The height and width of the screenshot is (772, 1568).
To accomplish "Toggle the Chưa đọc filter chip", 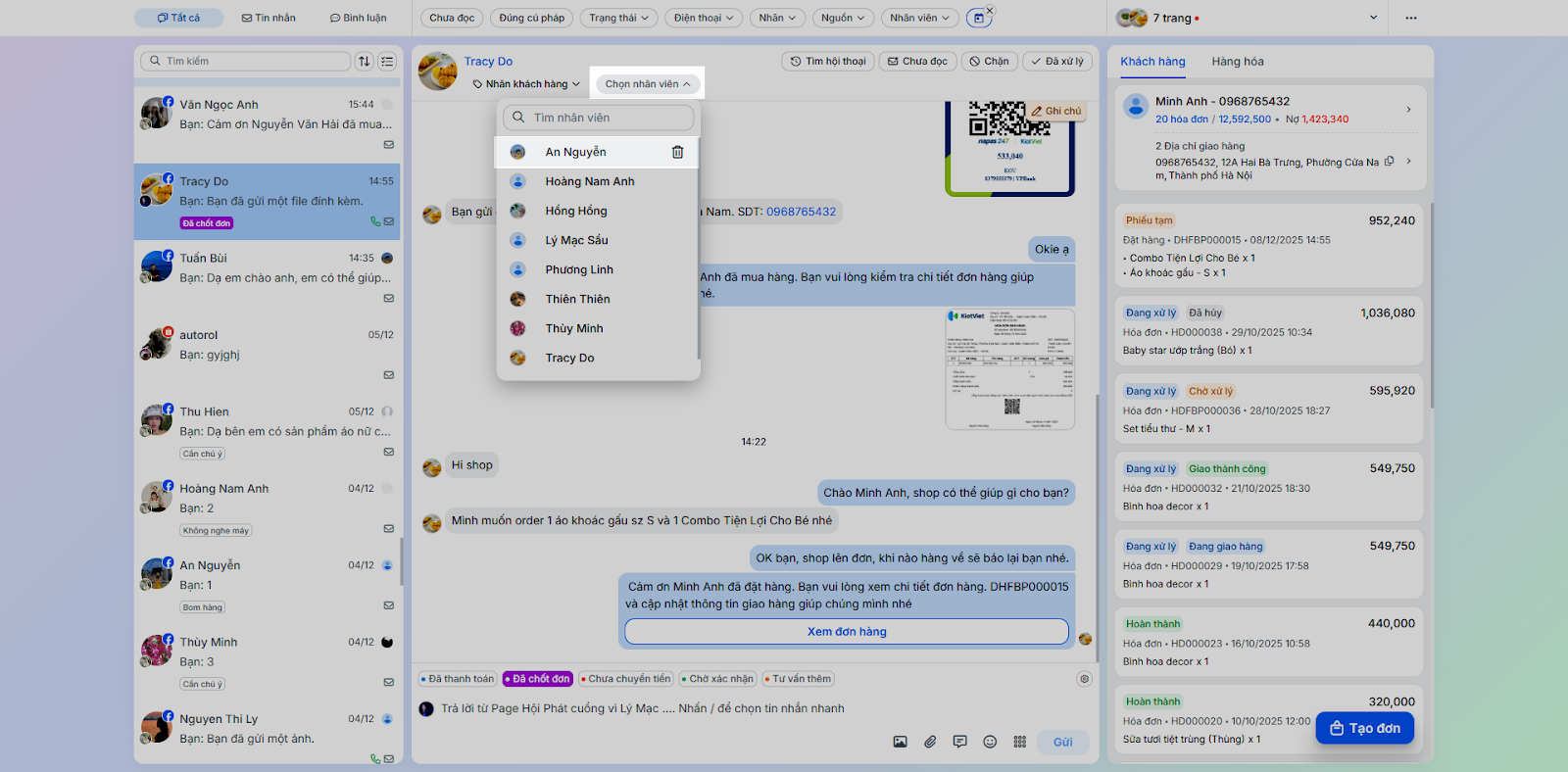I will 452,18.
